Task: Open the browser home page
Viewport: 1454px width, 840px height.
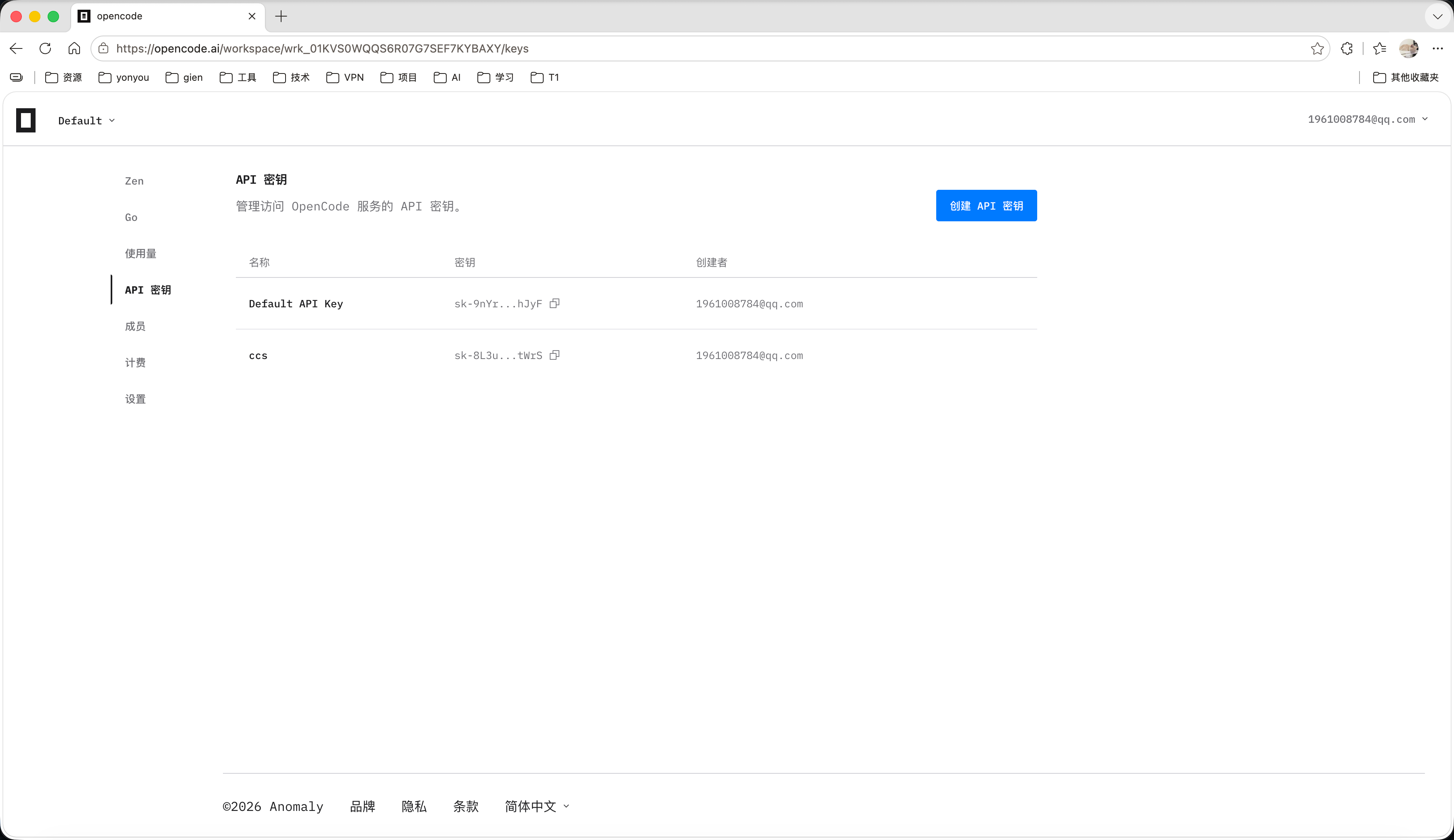Action: pyautogui.click(x=74, y=48)
